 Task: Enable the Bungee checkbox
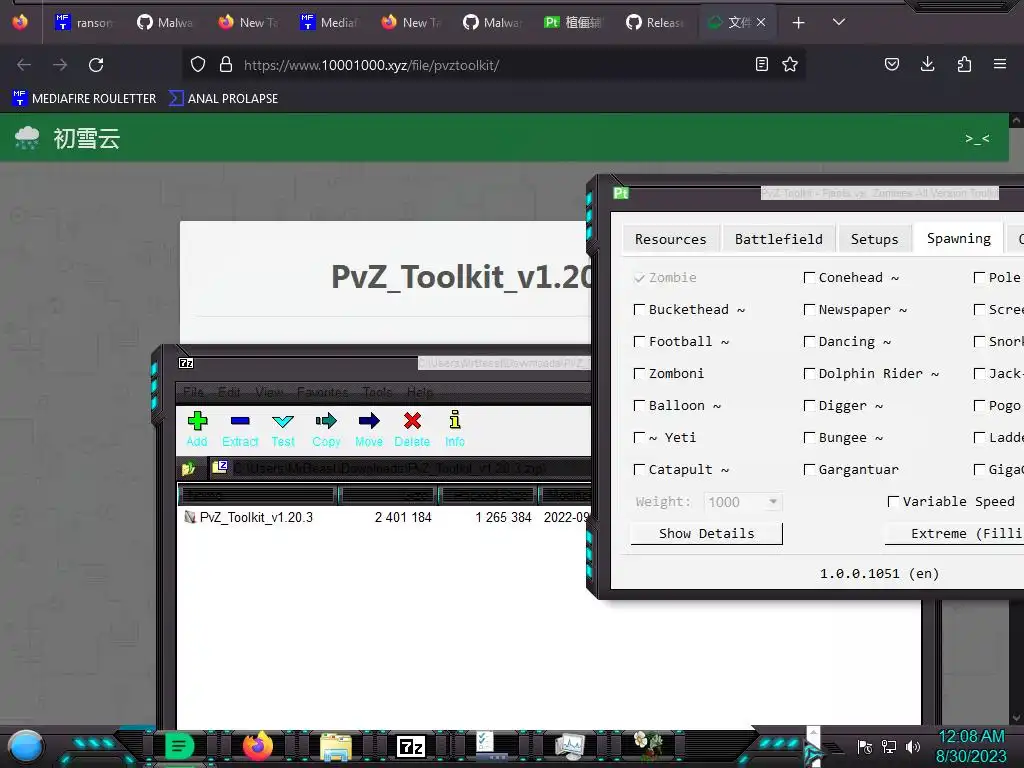[x=809, y=438]
